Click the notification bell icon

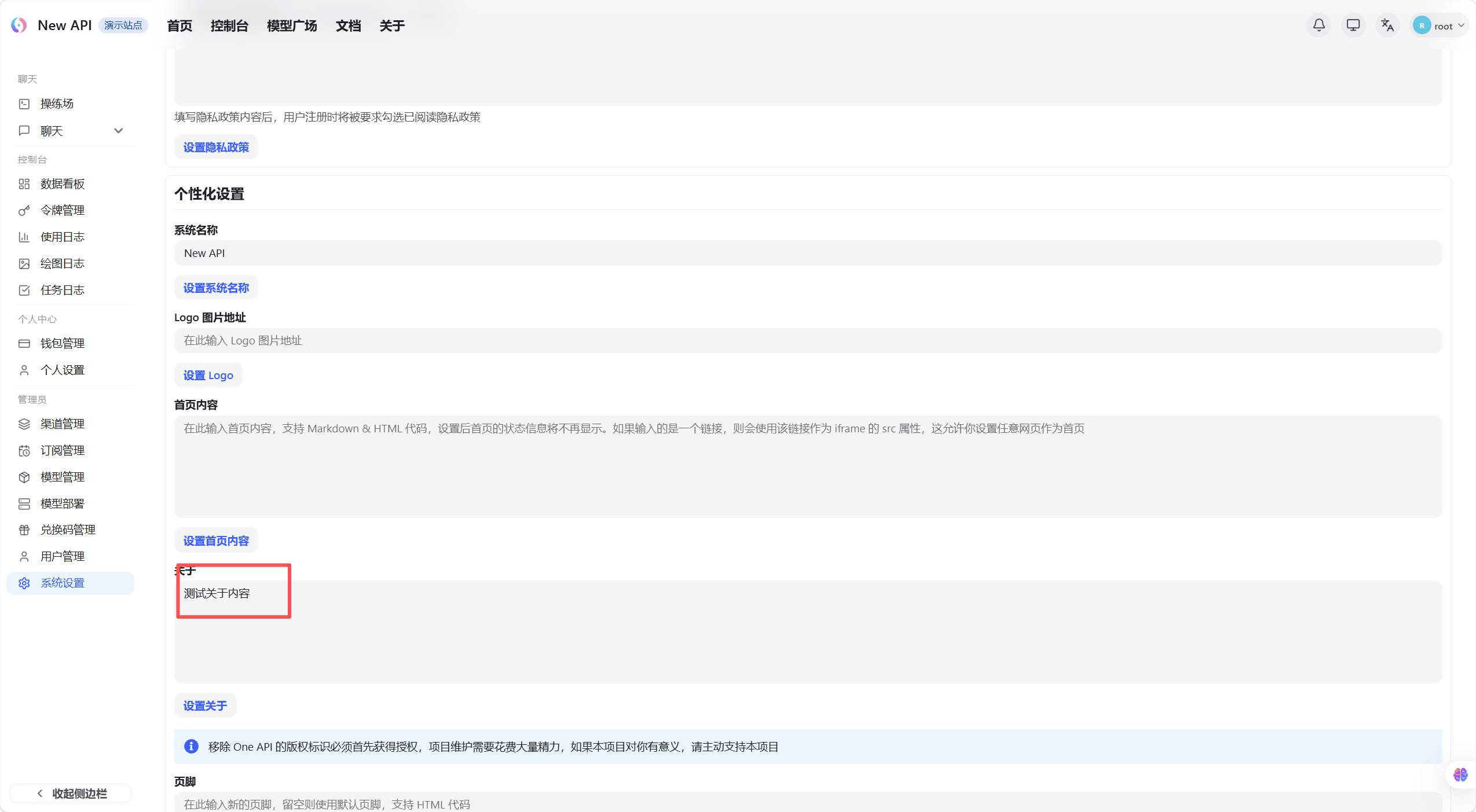pyautogui.click(x=1318, y=25)
